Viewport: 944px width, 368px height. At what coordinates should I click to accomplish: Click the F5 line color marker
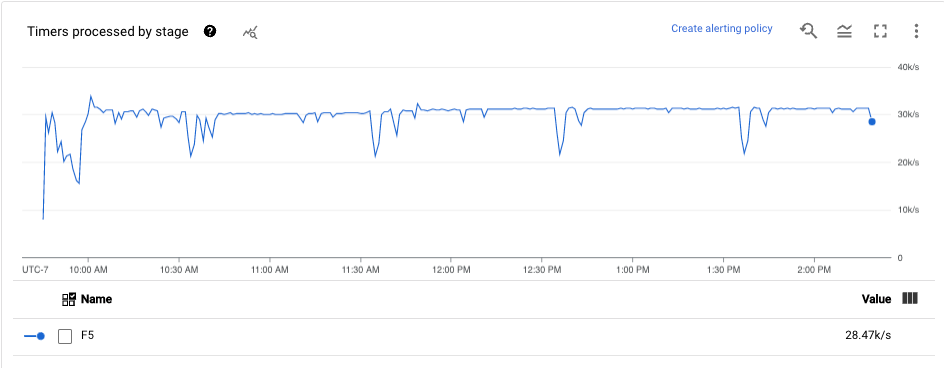pyautogui.click(x=34, y=336)
